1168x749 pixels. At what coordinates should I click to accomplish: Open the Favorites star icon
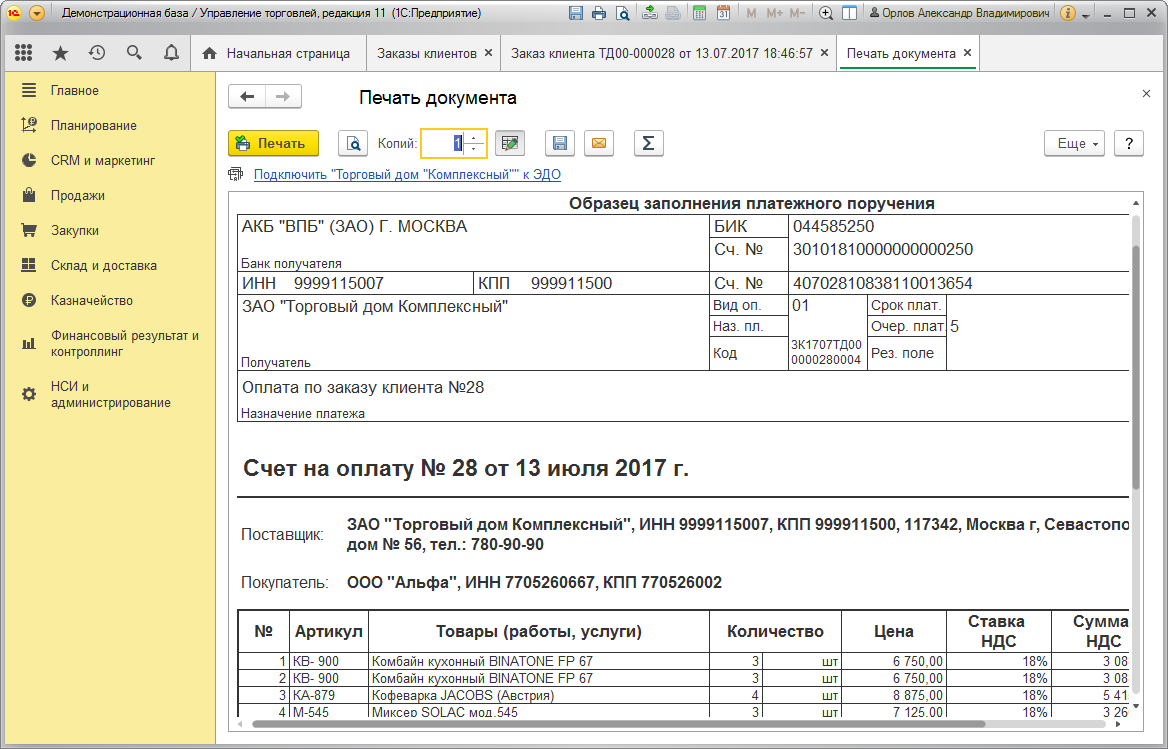60,53
